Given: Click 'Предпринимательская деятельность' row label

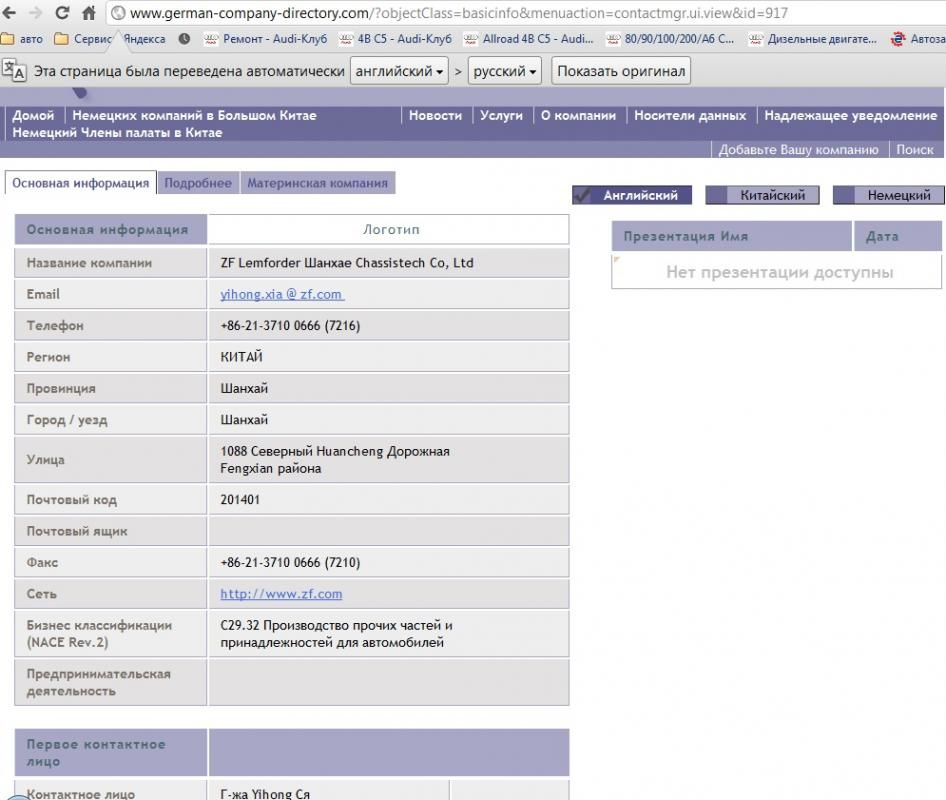Looking at the screenshot, I should 99,682.
